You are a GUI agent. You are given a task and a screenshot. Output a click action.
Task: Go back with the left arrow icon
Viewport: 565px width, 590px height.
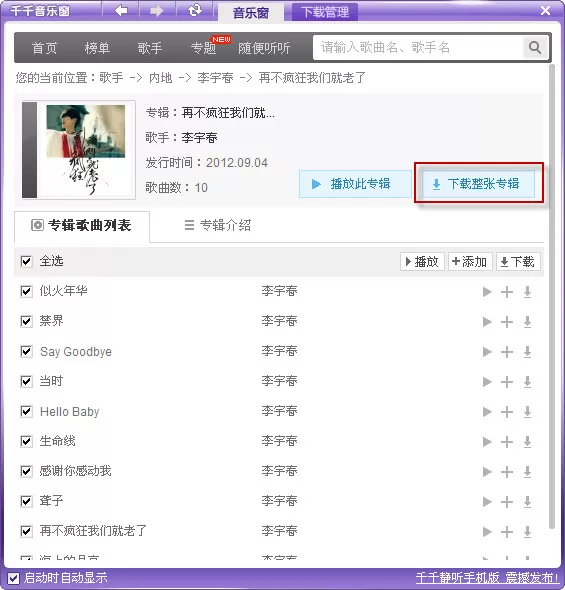point(121,11)
